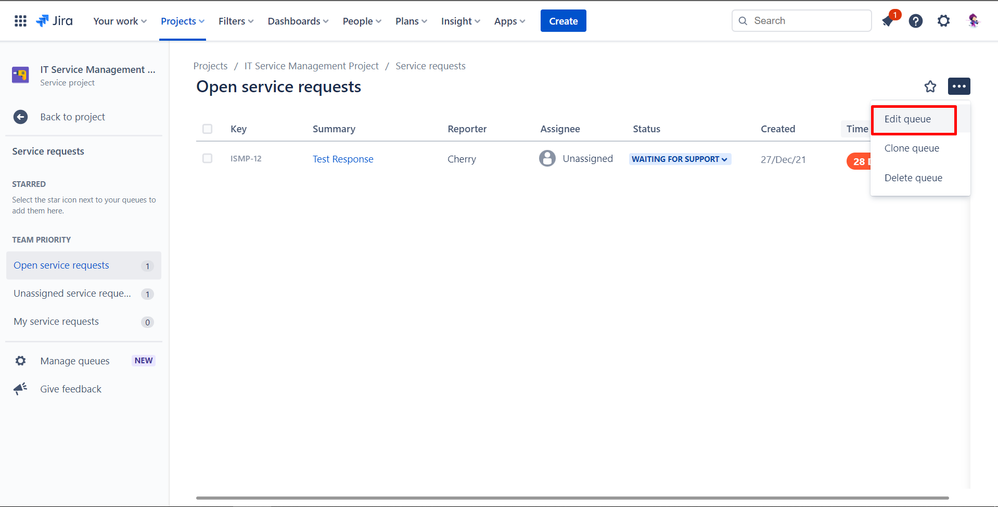Click the Back to project arrow icon
Viewport: 998px width, 507px height.
click(x=20, y=117)
